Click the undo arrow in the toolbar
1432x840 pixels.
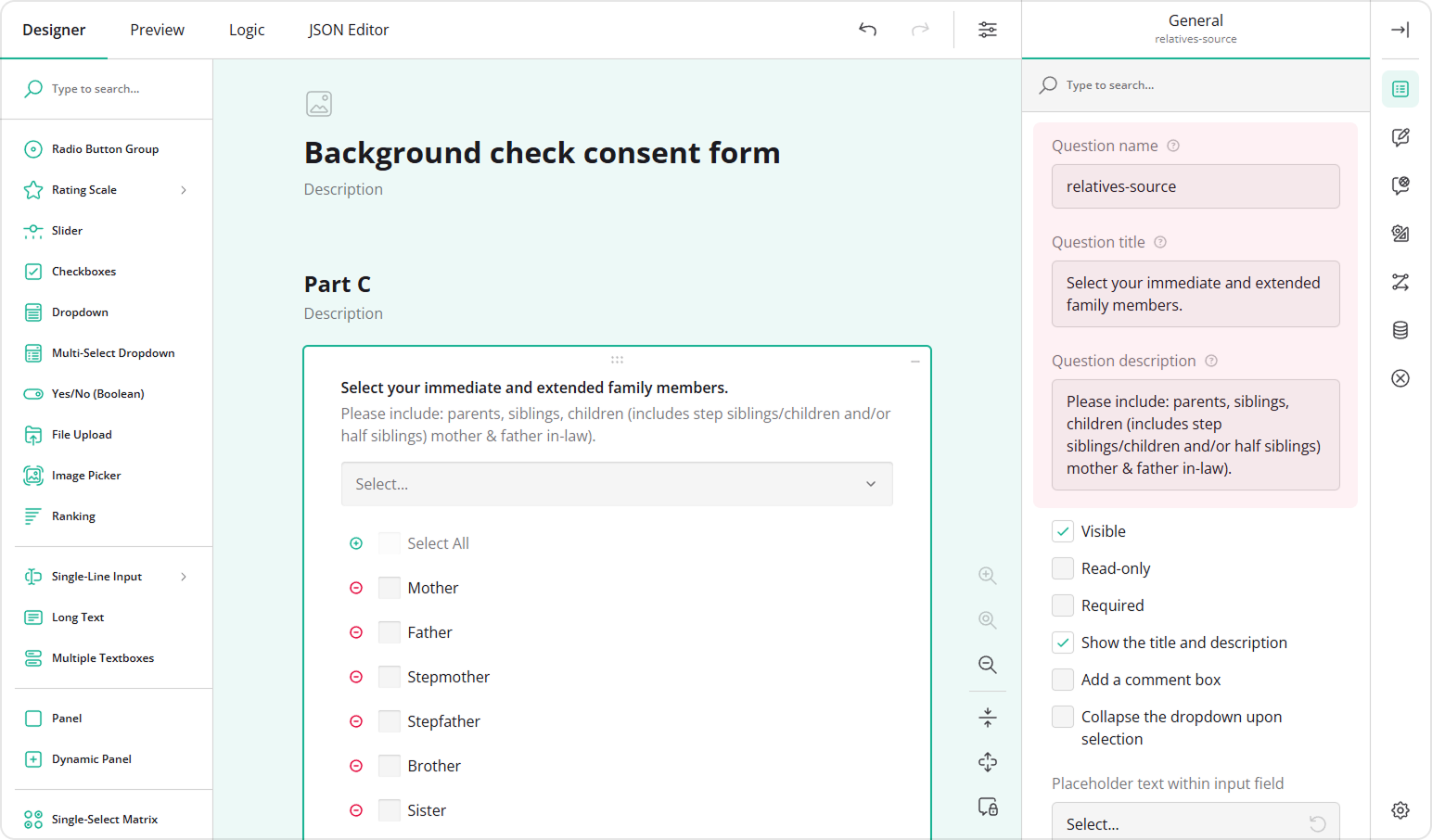867,30
